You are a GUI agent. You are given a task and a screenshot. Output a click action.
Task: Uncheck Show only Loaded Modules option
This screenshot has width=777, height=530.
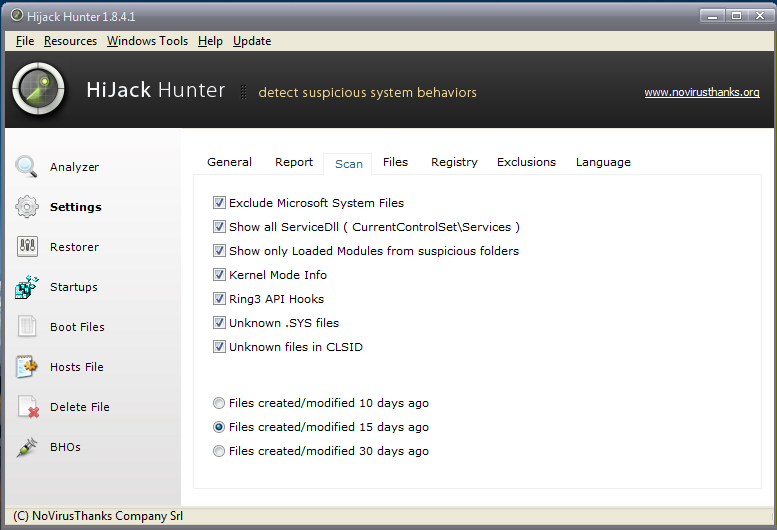[219, 251]
